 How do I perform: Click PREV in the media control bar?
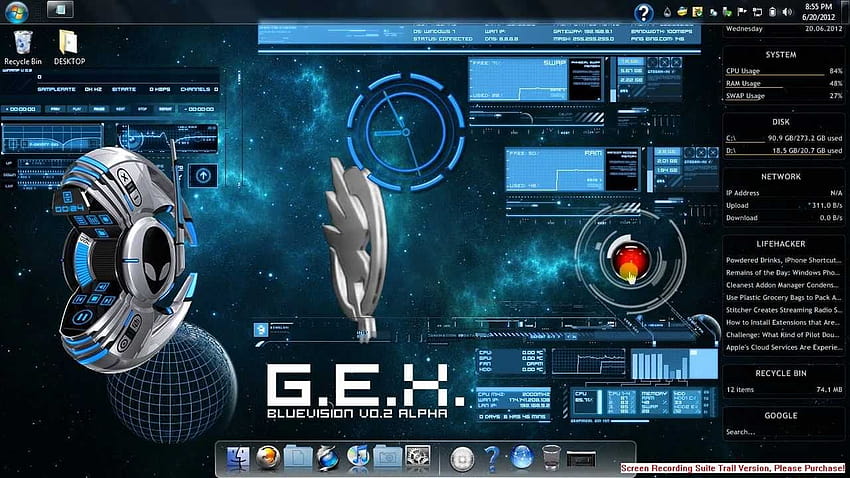tap(55, 109)
